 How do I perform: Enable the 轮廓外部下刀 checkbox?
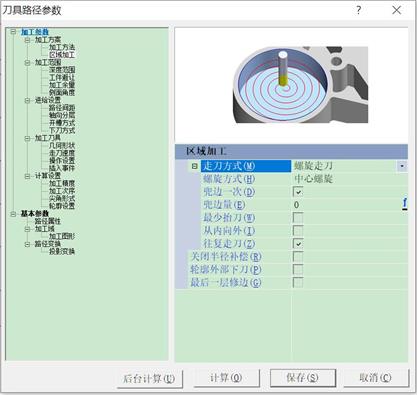pyautogui.click(x=298, y=270)
